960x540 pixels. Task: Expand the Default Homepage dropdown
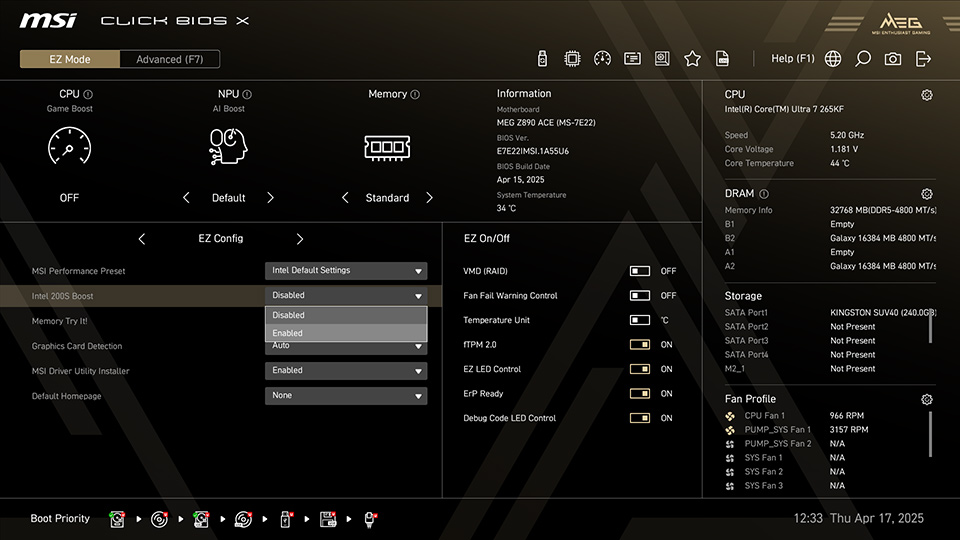click(x=346, y=396)
